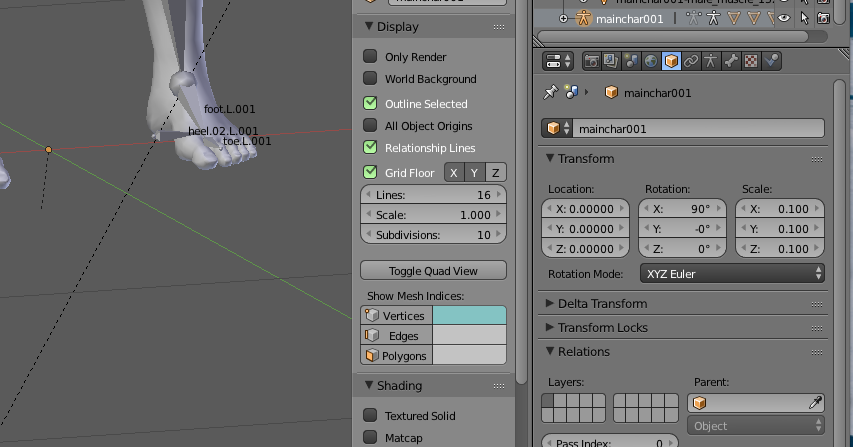Screen dimensions: 853x447
Task: Click the cube icon in the Parent field
Action: [x=700, y=403]
